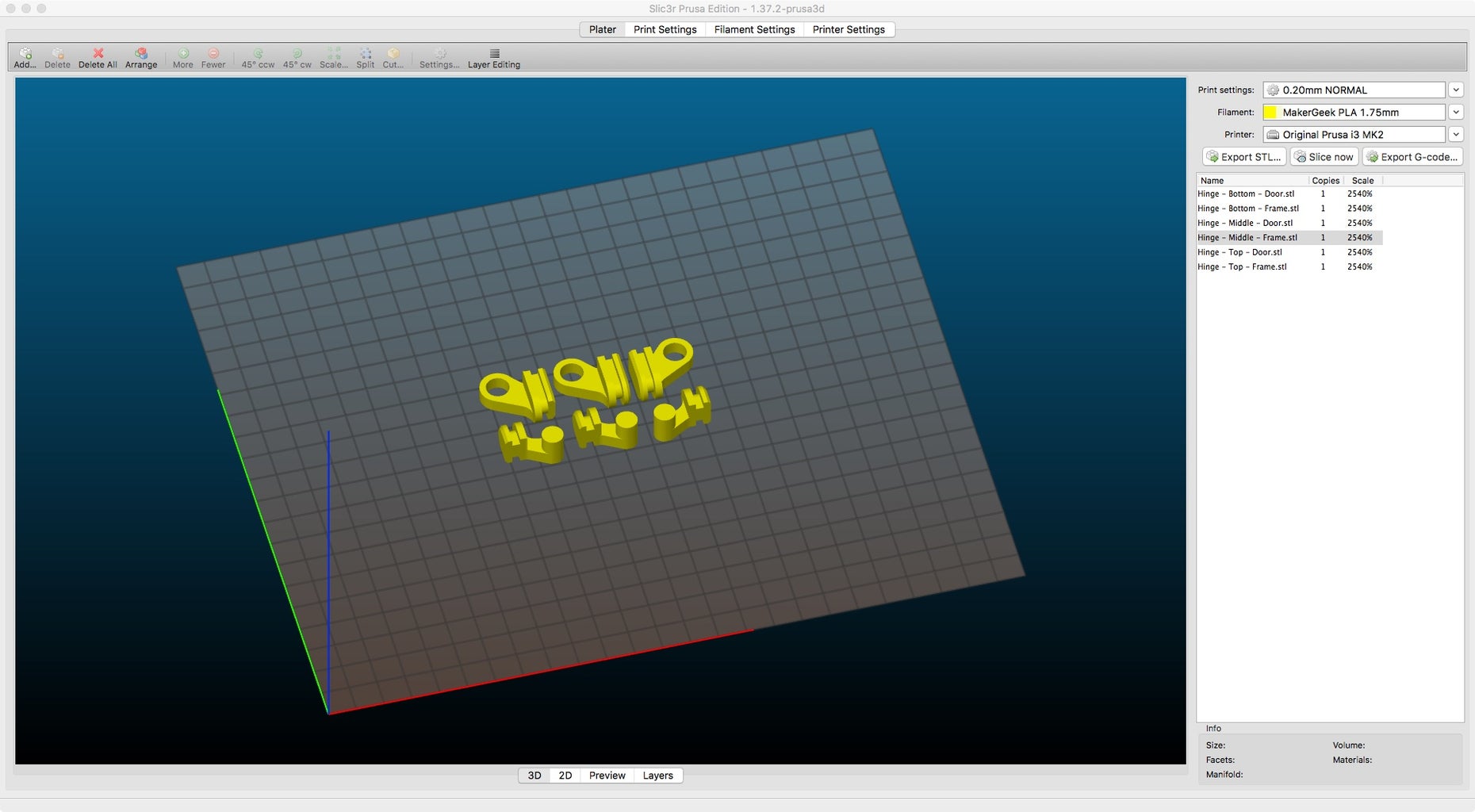Expand the Print settings preset dropdown arrow
Screen dimensions: 1475x812
click(x=1456, y=90)
